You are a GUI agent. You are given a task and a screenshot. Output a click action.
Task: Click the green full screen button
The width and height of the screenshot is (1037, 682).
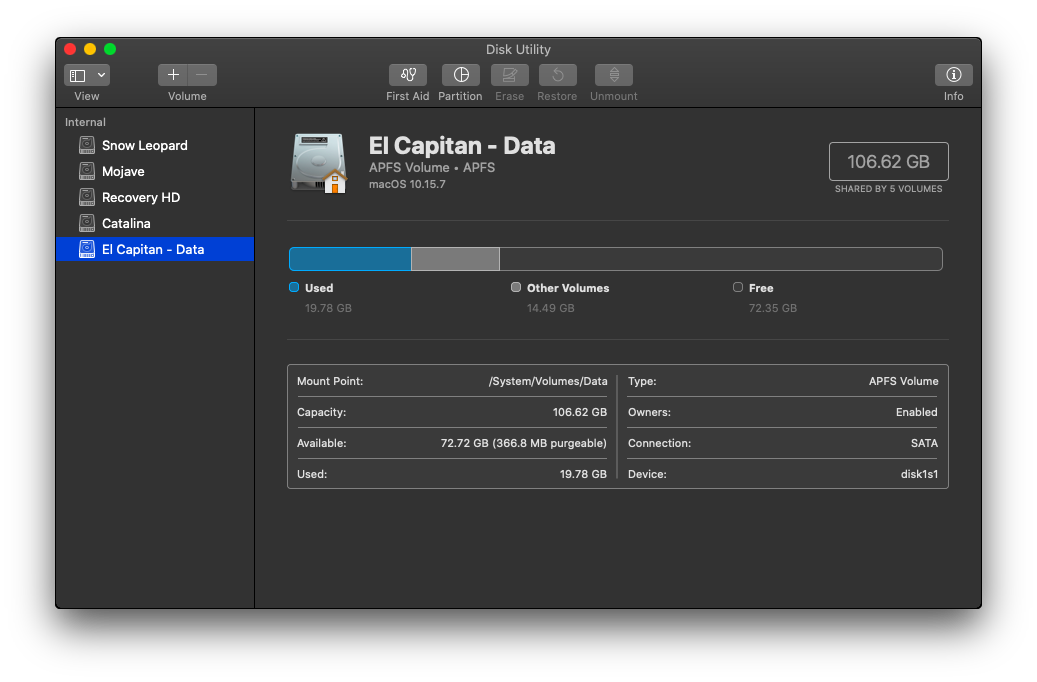point(110,49)
